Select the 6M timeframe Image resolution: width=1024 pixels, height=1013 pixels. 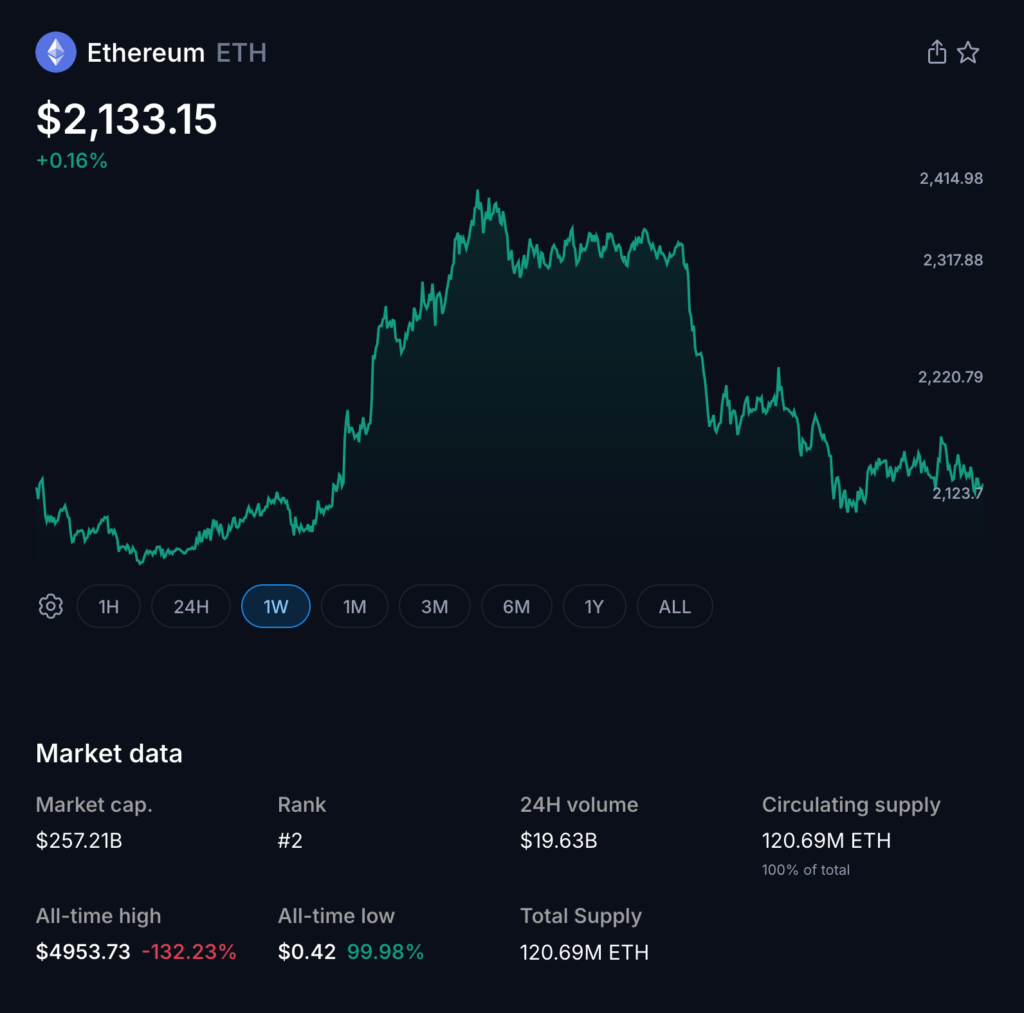tap(516, 606)
